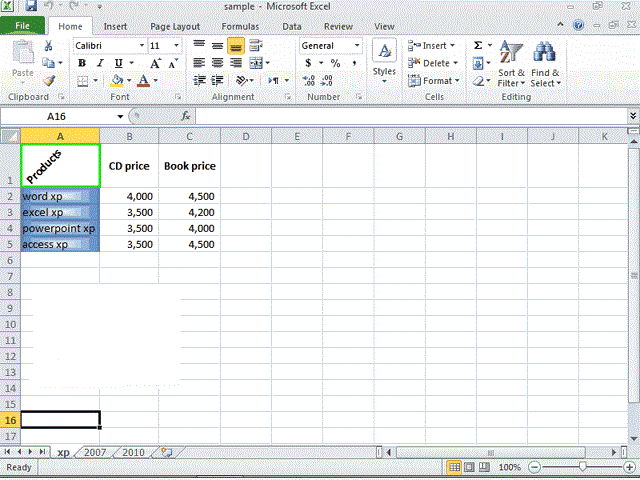This screenshot has width=640, height=480.
Task: Toggle Wrap Text
Action: 256,46
